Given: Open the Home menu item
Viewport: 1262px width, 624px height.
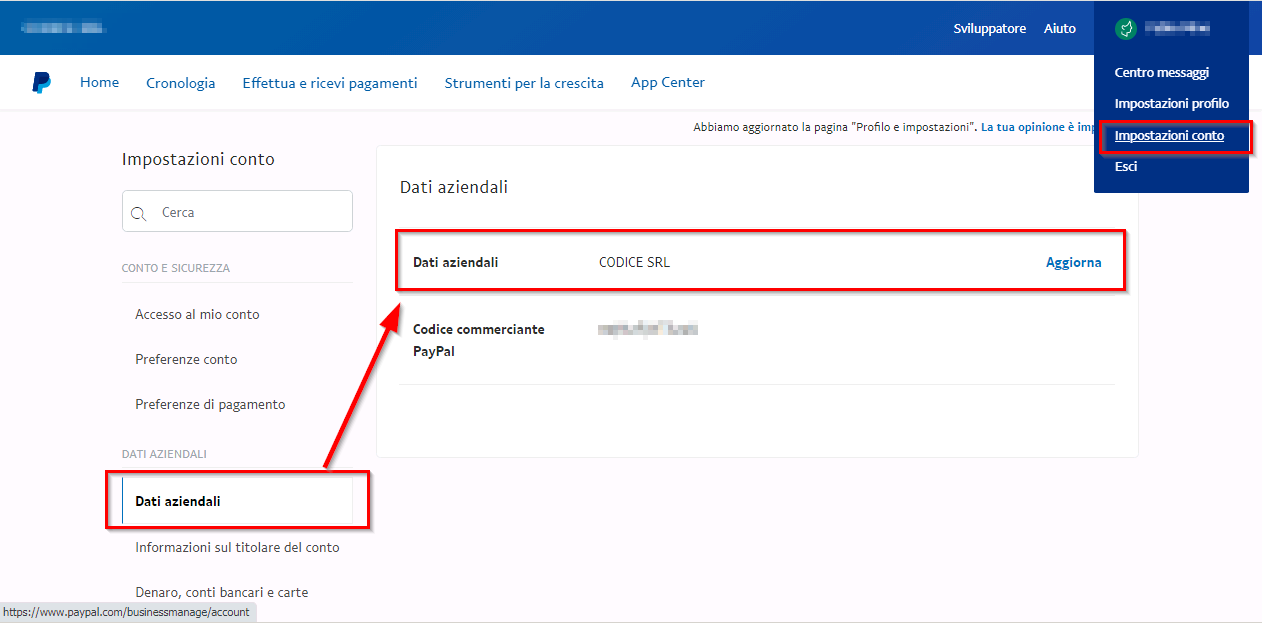Looking at the screenshot, I should tap(99, 83).
